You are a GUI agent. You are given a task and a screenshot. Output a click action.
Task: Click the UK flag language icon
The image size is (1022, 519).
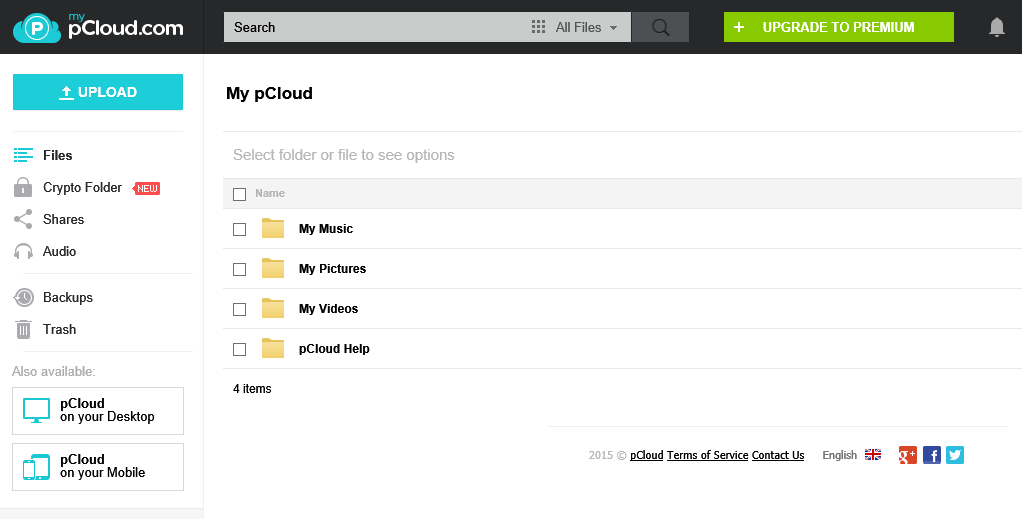[873, 455]
